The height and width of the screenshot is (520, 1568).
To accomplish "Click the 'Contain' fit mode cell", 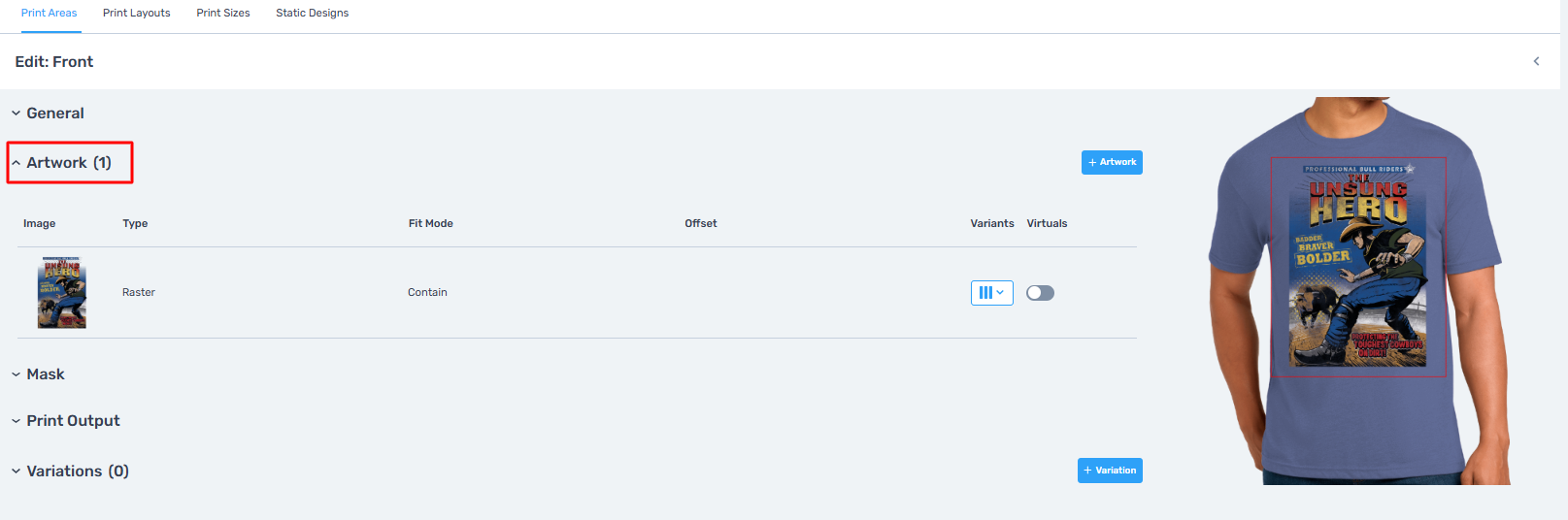I will 427,292.
